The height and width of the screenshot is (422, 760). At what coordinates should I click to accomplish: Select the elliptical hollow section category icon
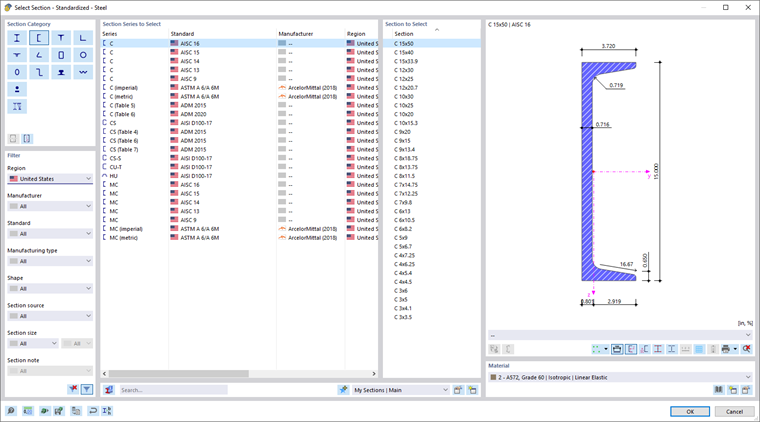[x=17, y=72]
